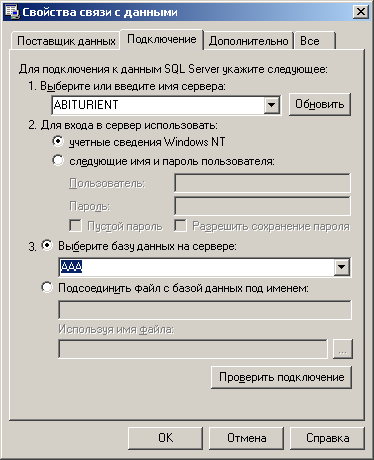This screenshot has height=460, width=374.
Task: Click the browse "..." button for file name
Action: coord(343,349)
